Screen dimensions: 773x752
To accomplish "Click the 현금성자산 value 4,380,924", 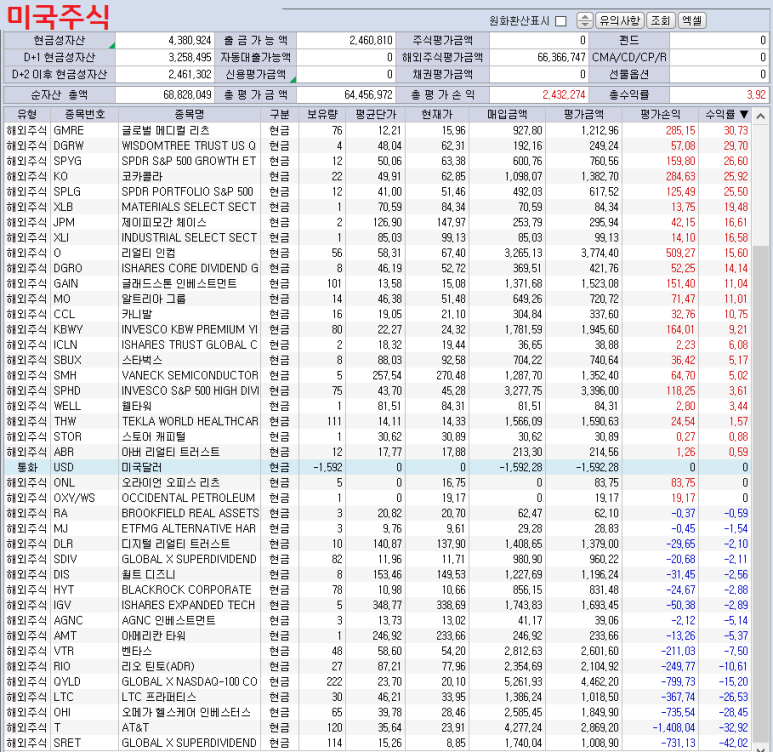I will click(x=165, y=40).
